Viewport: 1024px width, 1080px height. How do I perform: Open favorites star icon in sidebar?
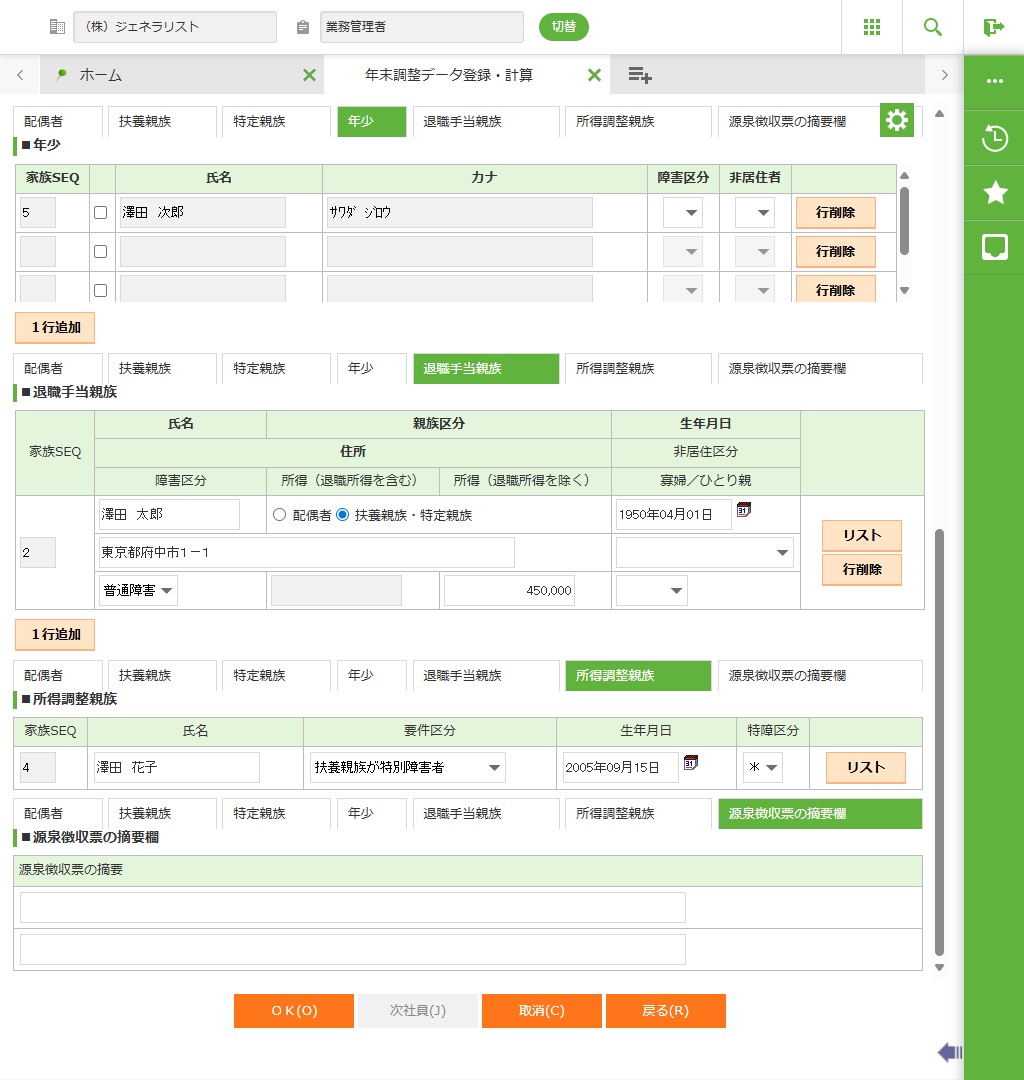(995, 193)
